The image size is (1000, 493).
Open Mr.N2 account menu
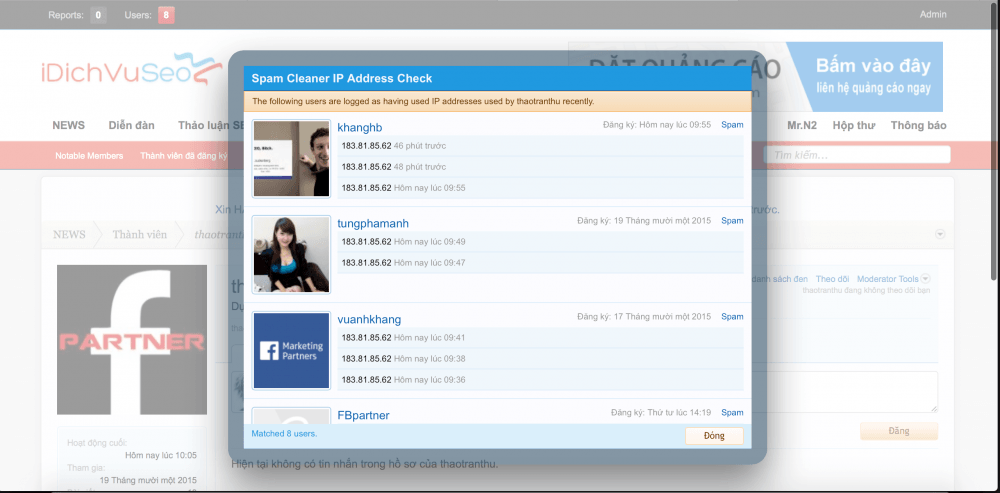click(x=802, y=125)
